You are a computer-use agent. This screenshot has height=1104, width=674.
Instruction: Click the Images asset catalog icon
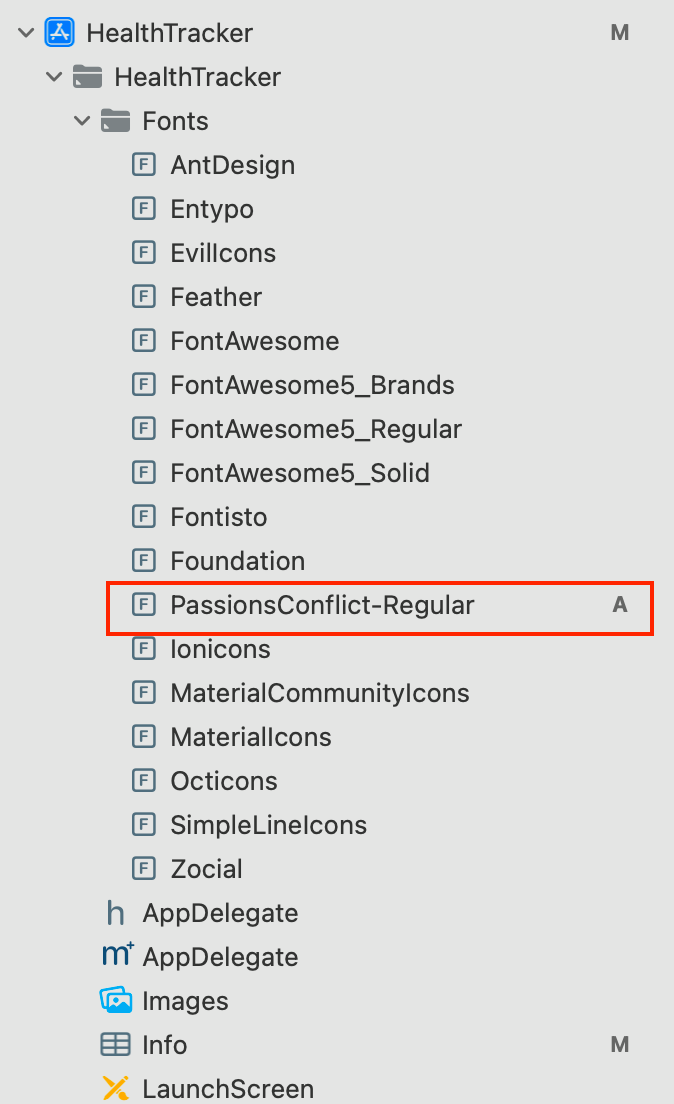tap(115, 1000)
